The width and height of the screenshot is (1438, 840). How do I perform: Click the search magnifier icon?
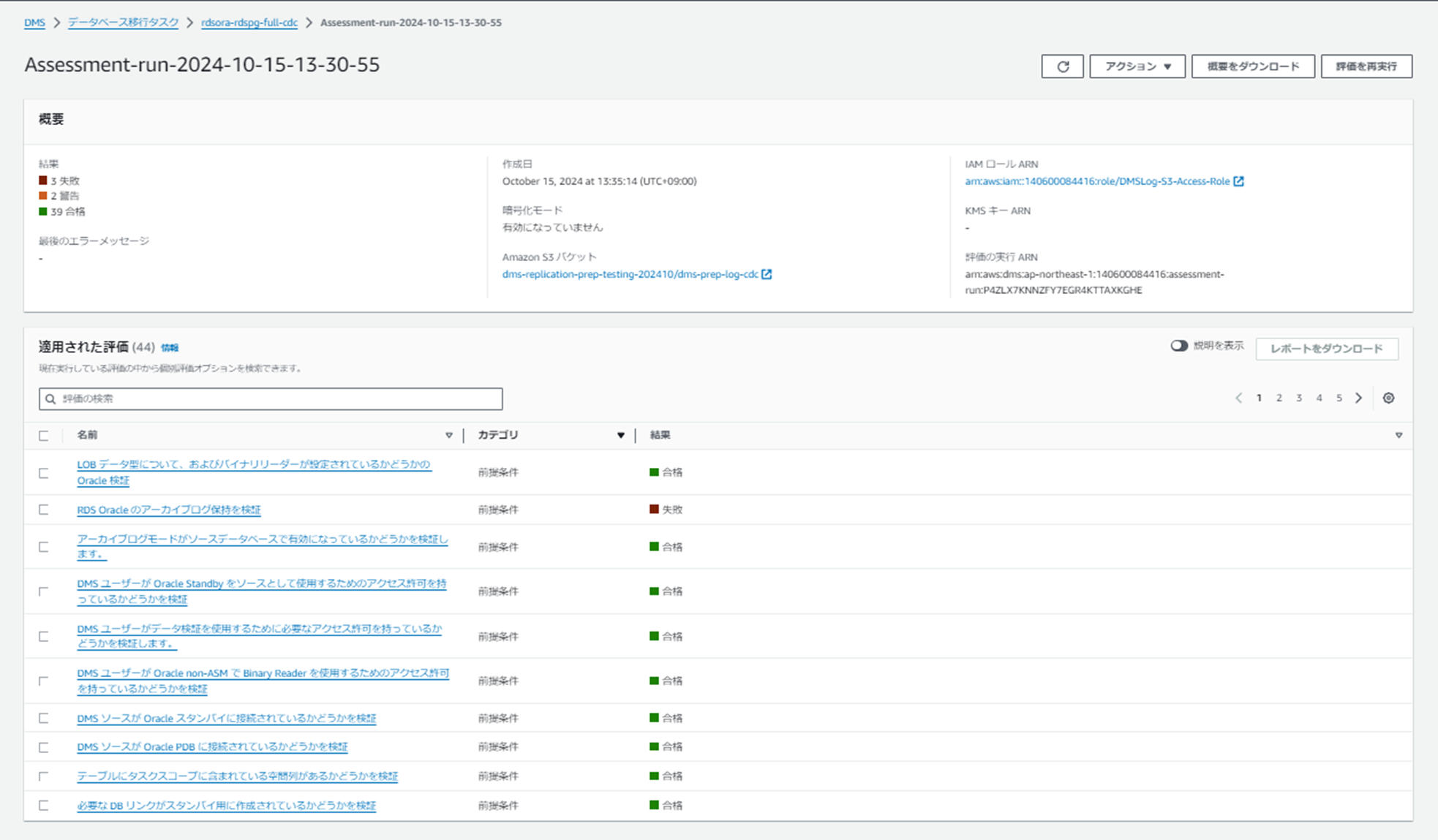pos(50,399)
